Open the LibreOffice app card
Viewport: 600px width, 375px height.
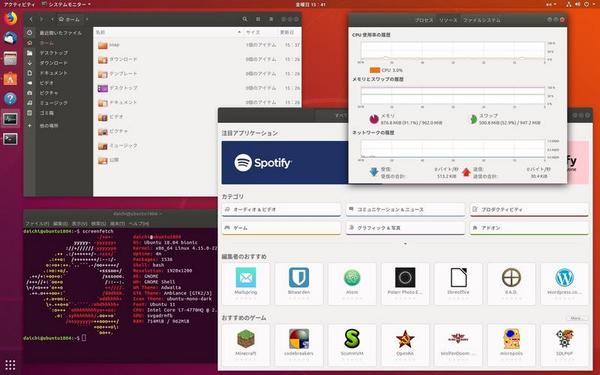pos(458,284)
